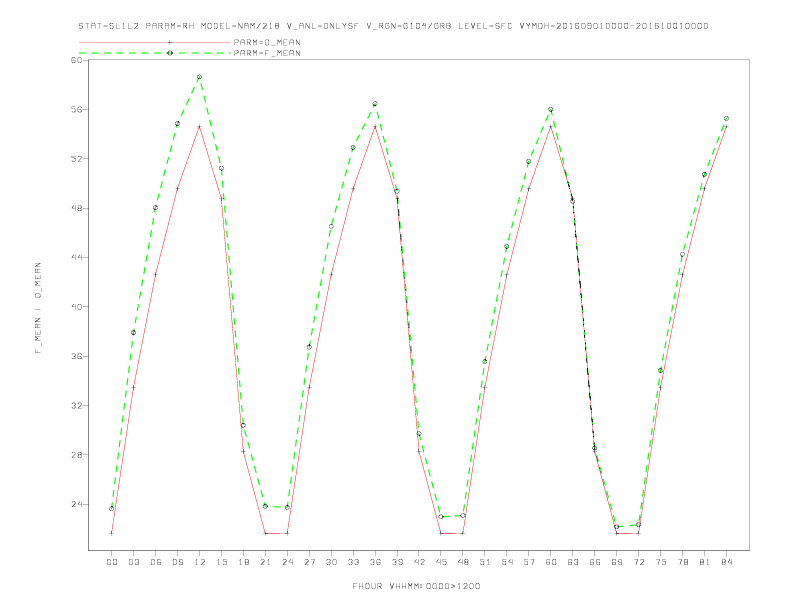
Task: Click y-axis tick label 40
Action: [x=77, y=307]
